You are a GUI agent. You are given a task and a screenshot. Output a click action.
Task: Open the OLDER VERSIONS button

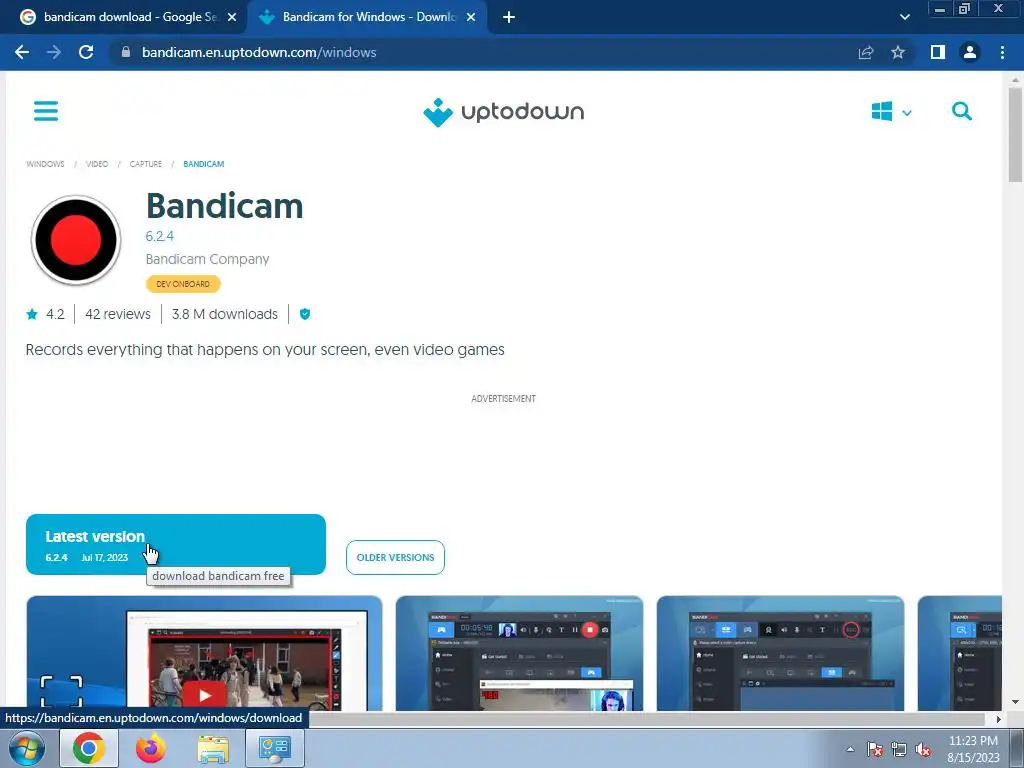coord(395,558)
